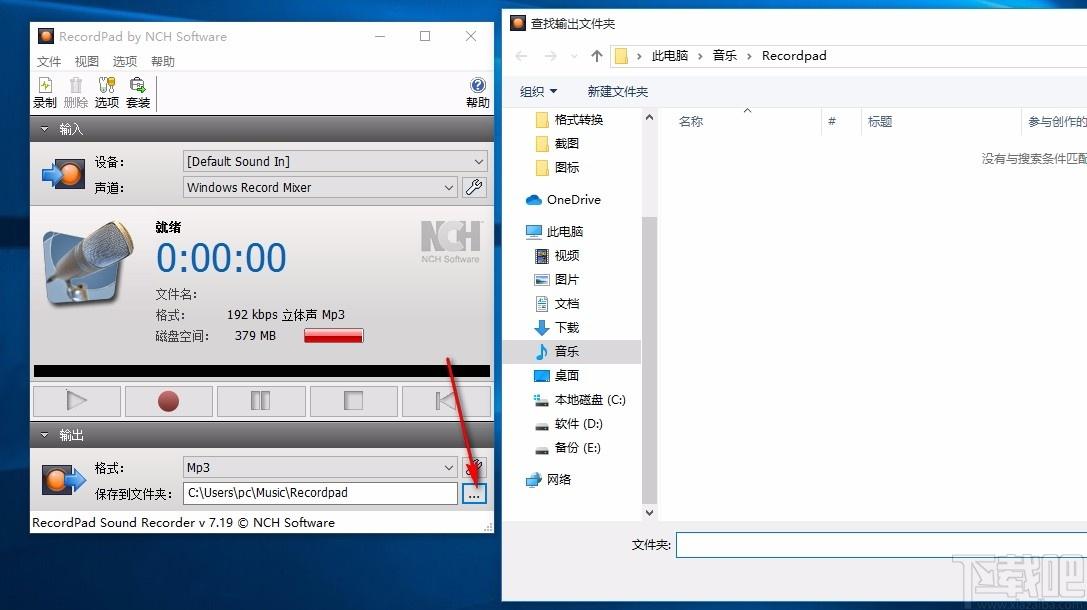Image resolution: width=1087 pixels, height=610 pixels.
Task: Click the navigation tree scrollbar up arrow
Action: point(649,118)
